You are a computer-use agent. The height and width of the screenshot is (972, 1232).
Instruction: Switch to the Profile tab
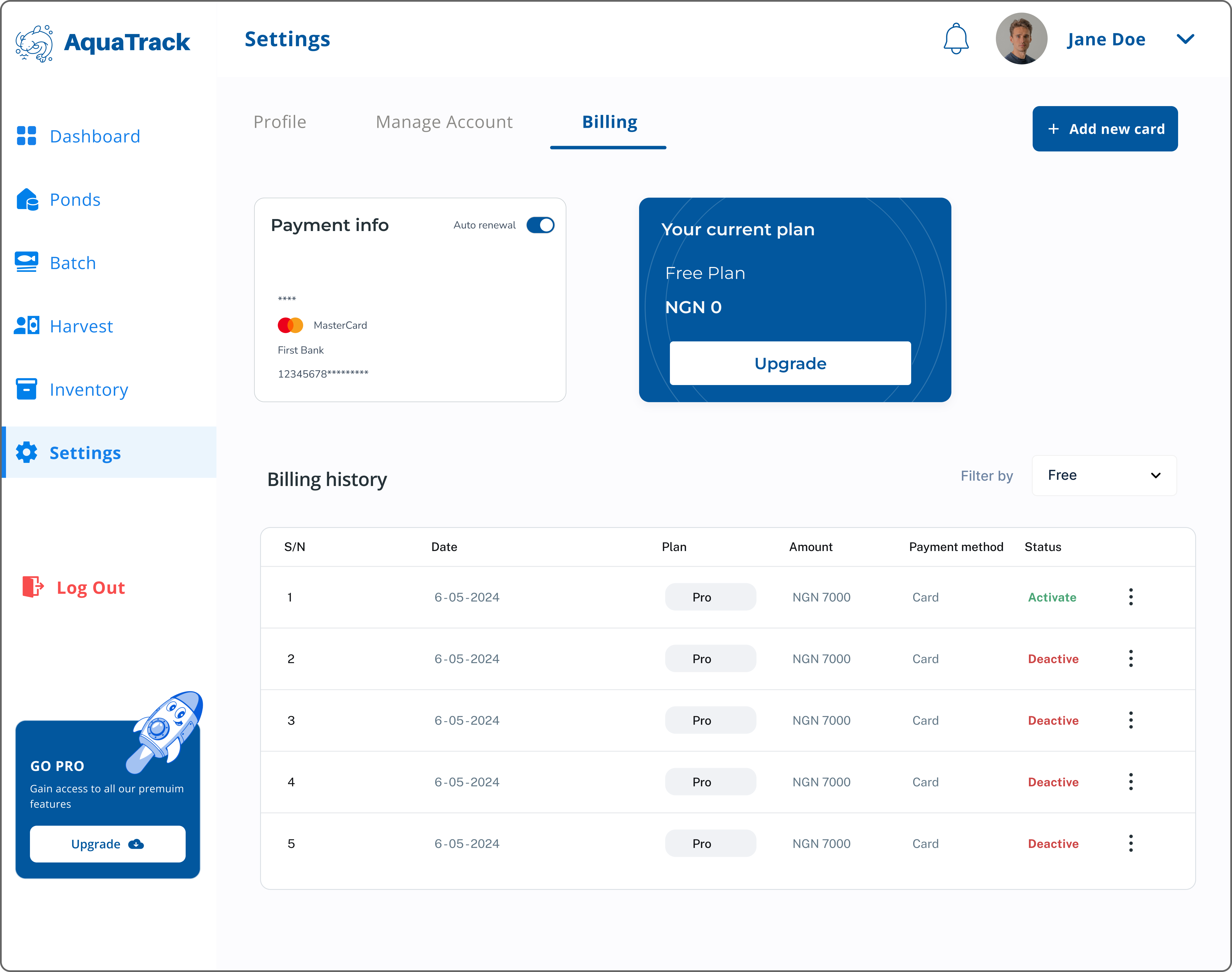[279, 121]
